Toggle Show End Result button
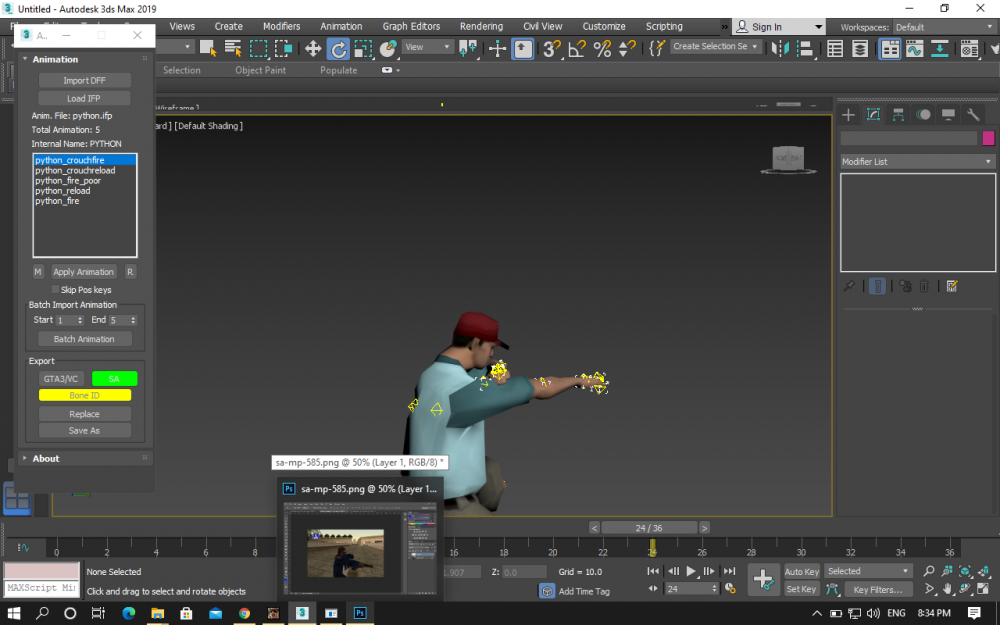This screenshot has height=625, width=1000. [878, 286]
